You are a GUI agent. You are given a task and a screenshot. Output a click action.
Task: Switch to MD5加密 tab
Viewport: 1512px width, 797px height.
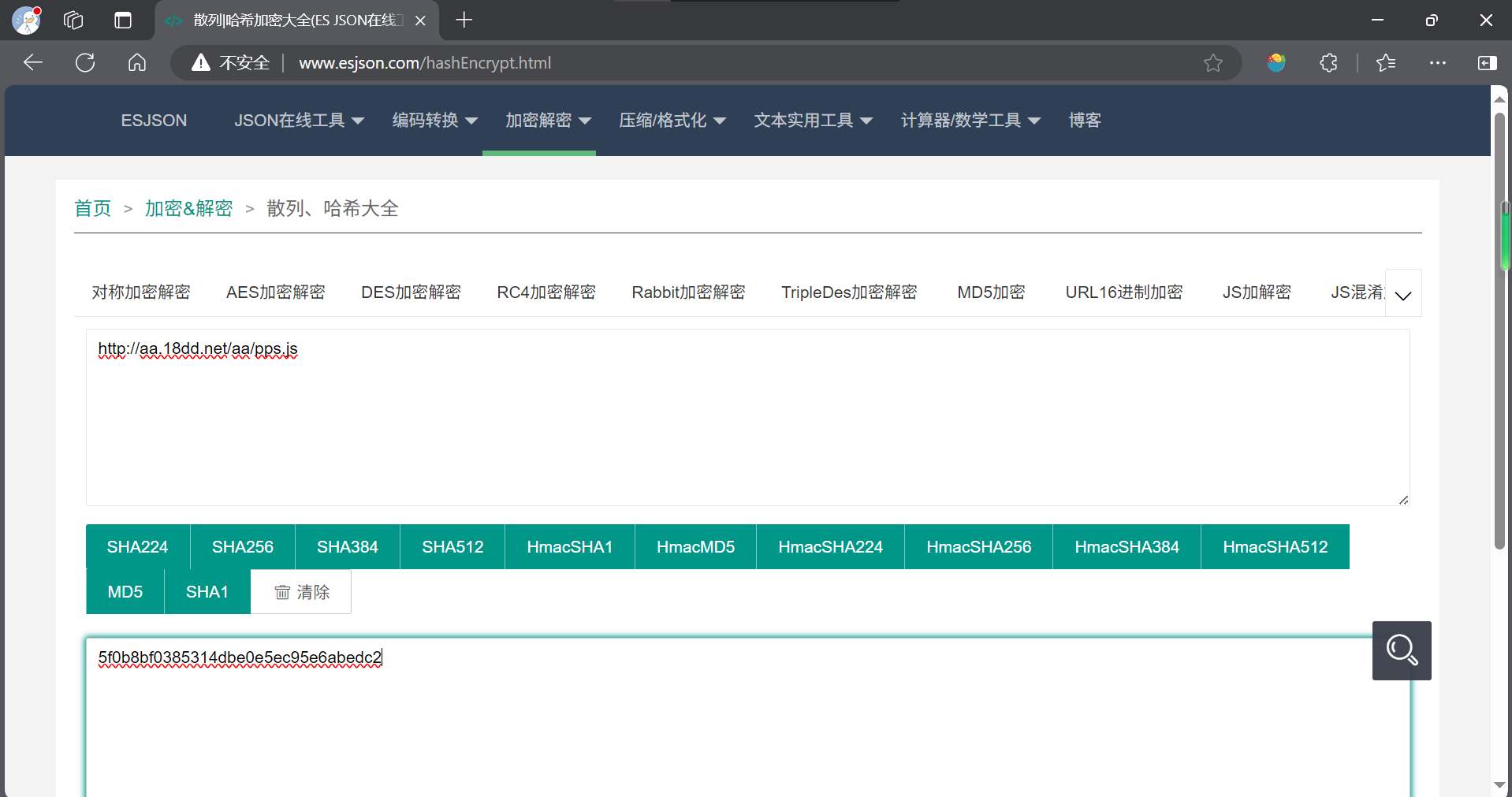click(991, 292)
